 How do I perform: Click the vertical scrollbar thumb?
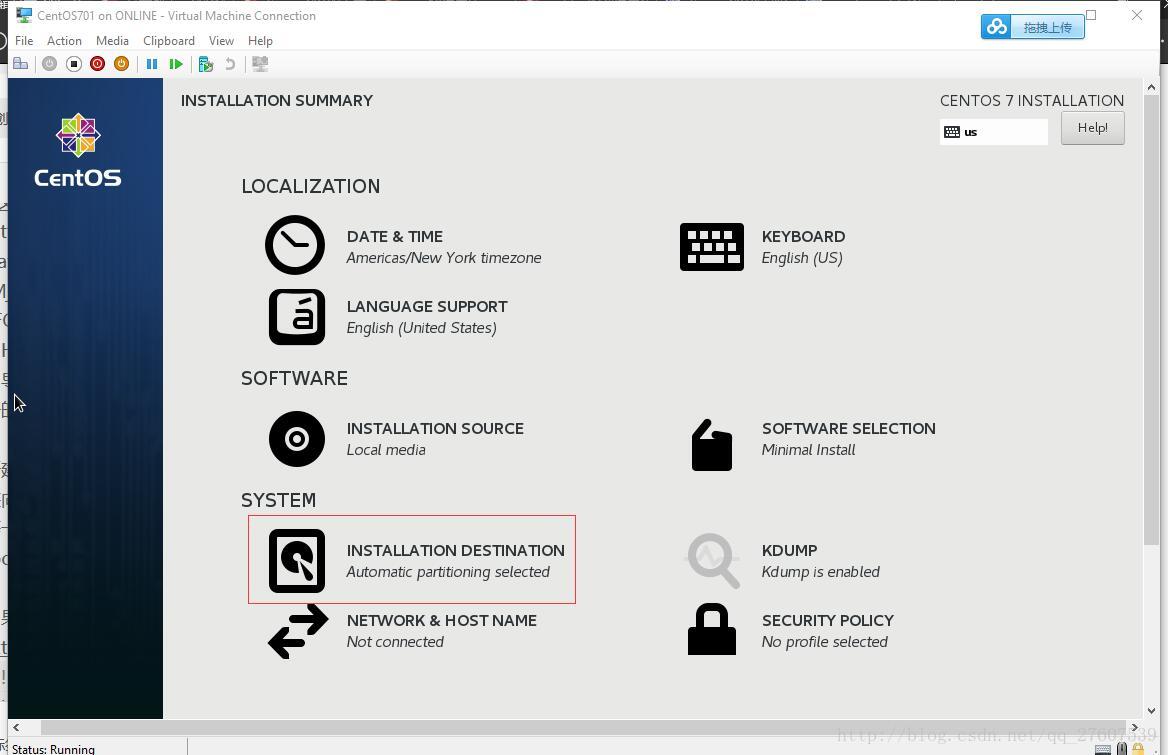pos(1152,320)
